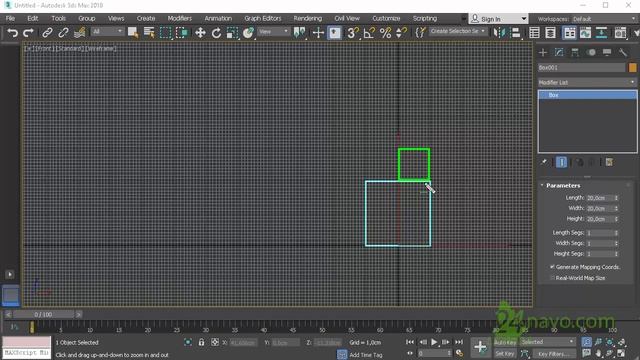
Task: Click the Box001 object color swatch
Action: click(632, 67)
